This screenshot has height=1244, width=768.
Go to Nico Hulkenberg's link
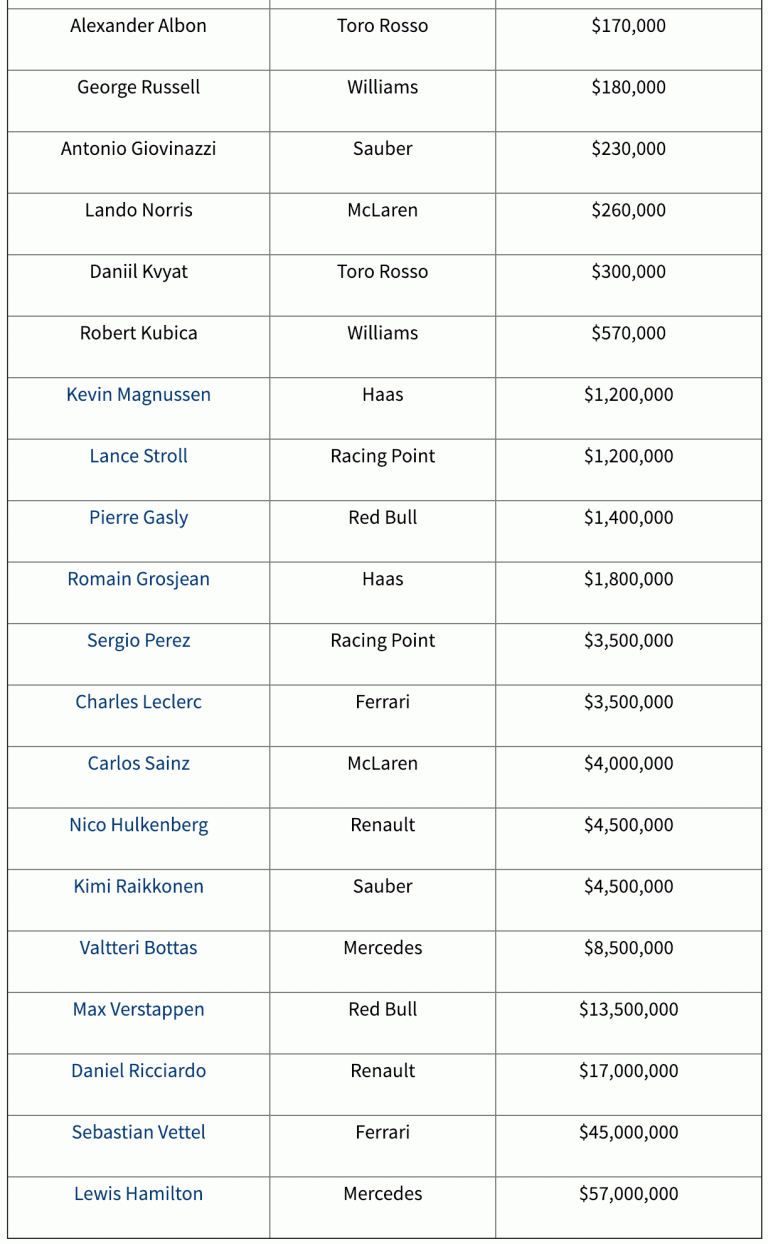(138, 825)
